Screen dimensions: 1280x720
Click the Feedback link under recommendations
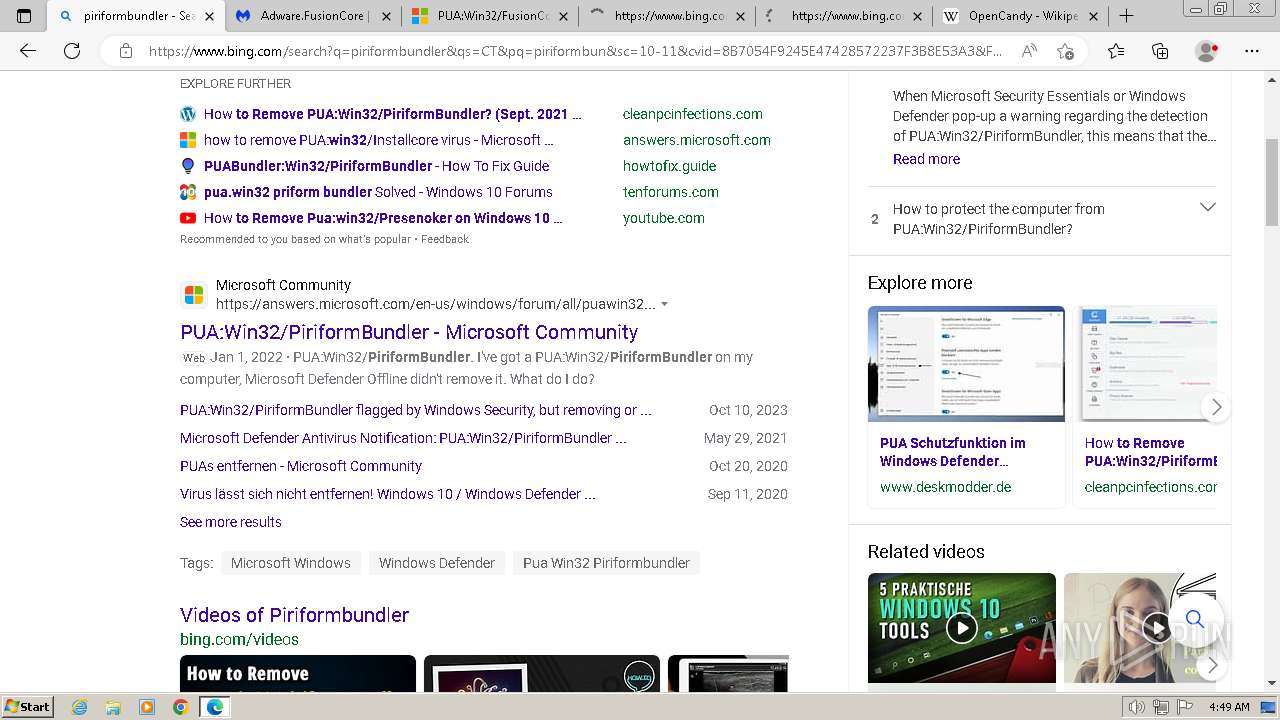[x=445, y=239]
